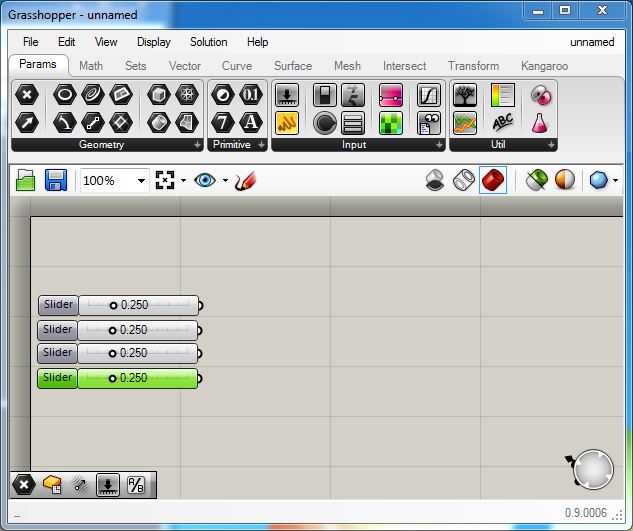This screenshot has height=531, width=633.
Task: Select the Boolean primitive icon
Action: coord(223,95)
